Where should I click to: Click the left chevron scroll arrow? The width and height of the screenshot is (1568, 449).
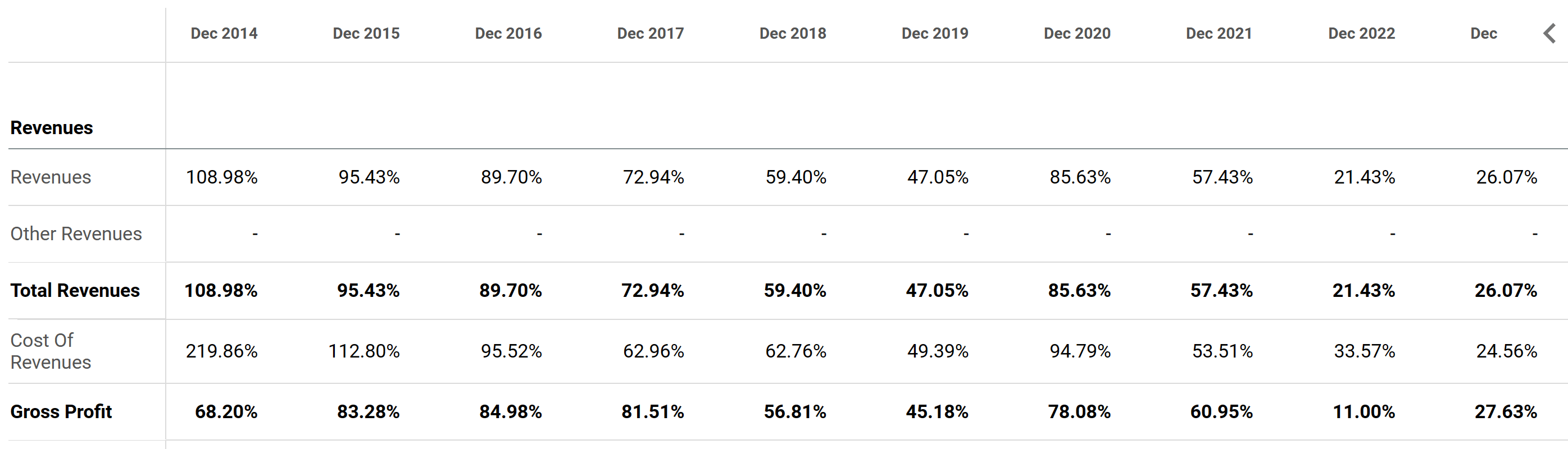[1549, 34]
